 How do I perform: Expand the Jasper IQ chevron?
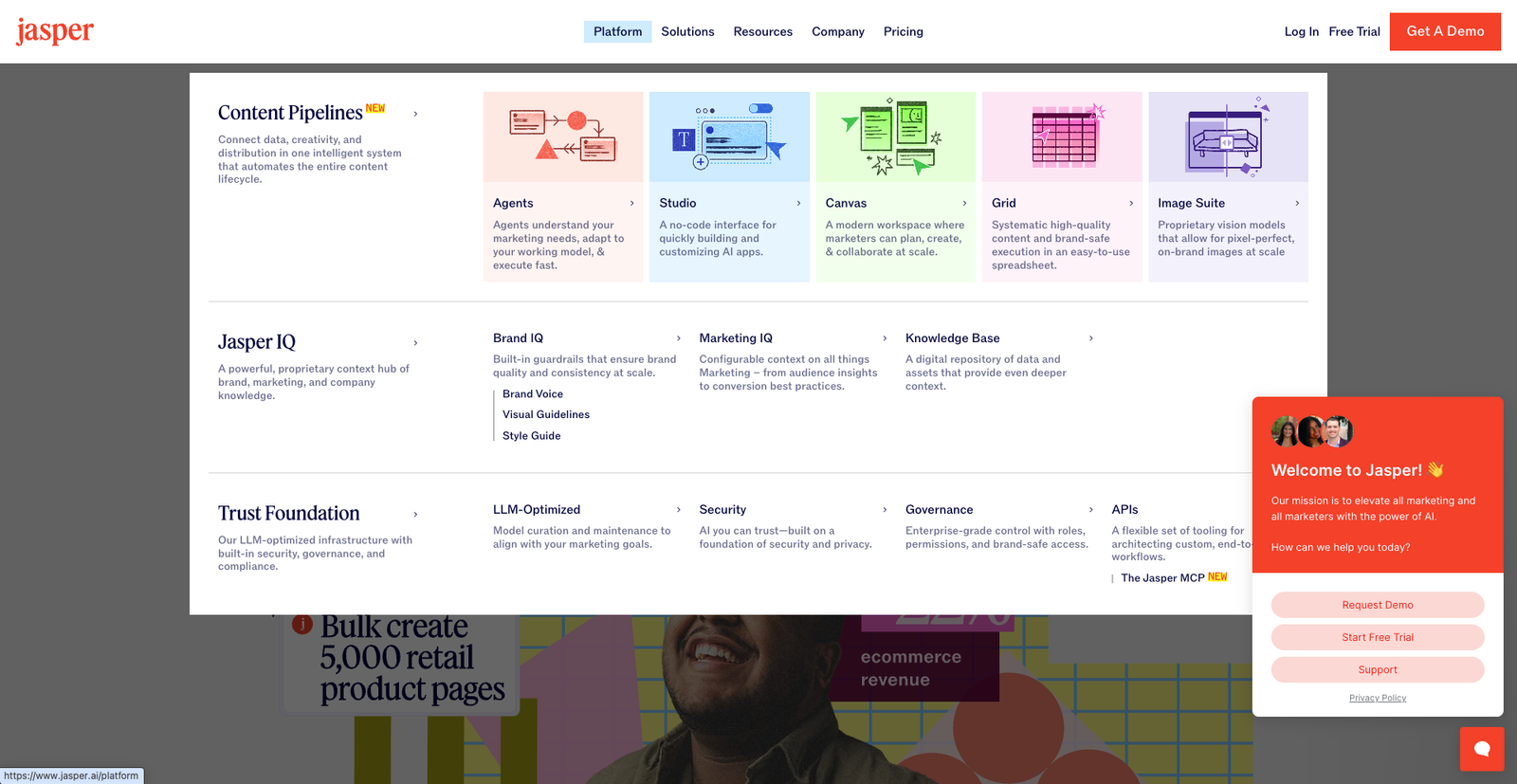(415, 343)
